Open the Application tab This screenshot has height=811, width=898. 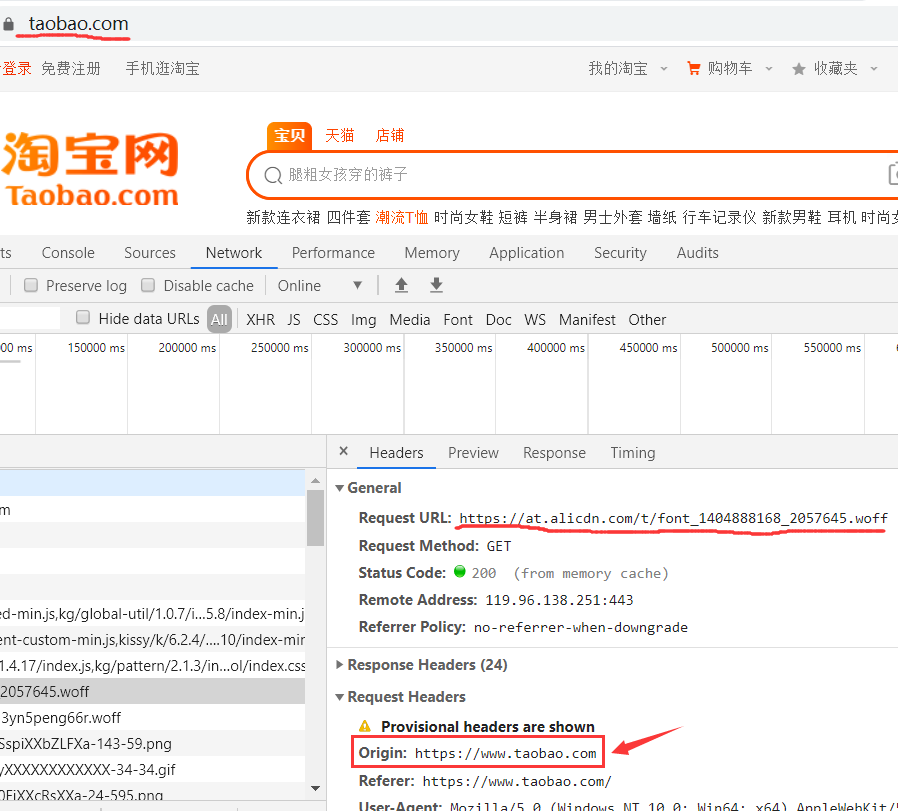click(527, 253)
